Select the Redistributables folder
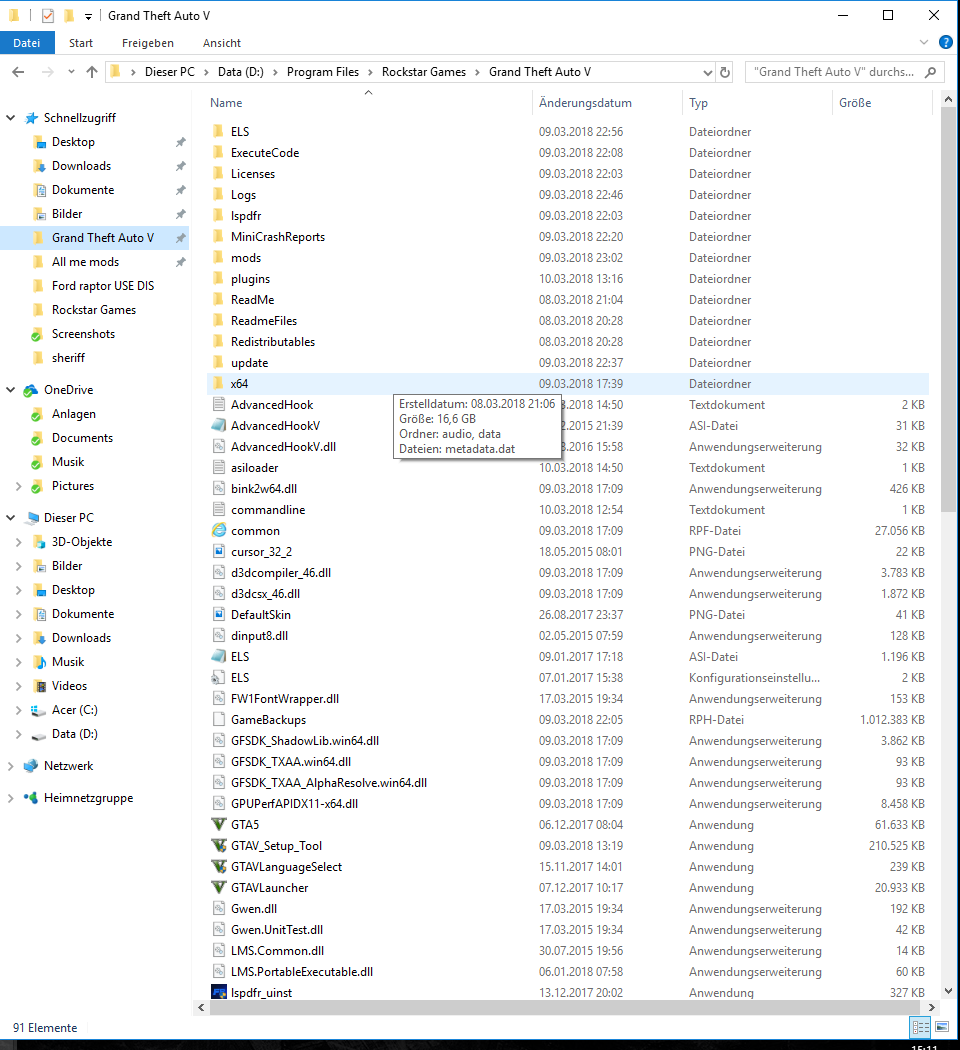Screen dimensions: 960x1050 coord(568,342)
